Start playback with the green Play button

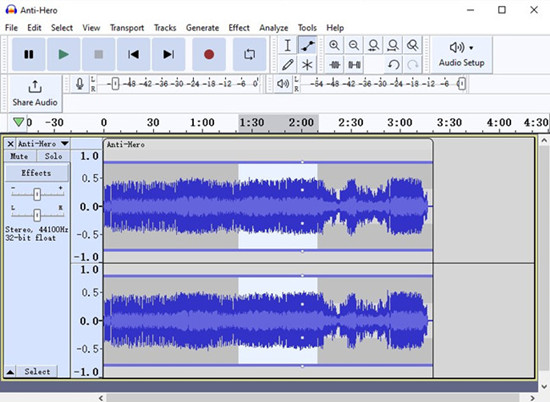point(63,54)
